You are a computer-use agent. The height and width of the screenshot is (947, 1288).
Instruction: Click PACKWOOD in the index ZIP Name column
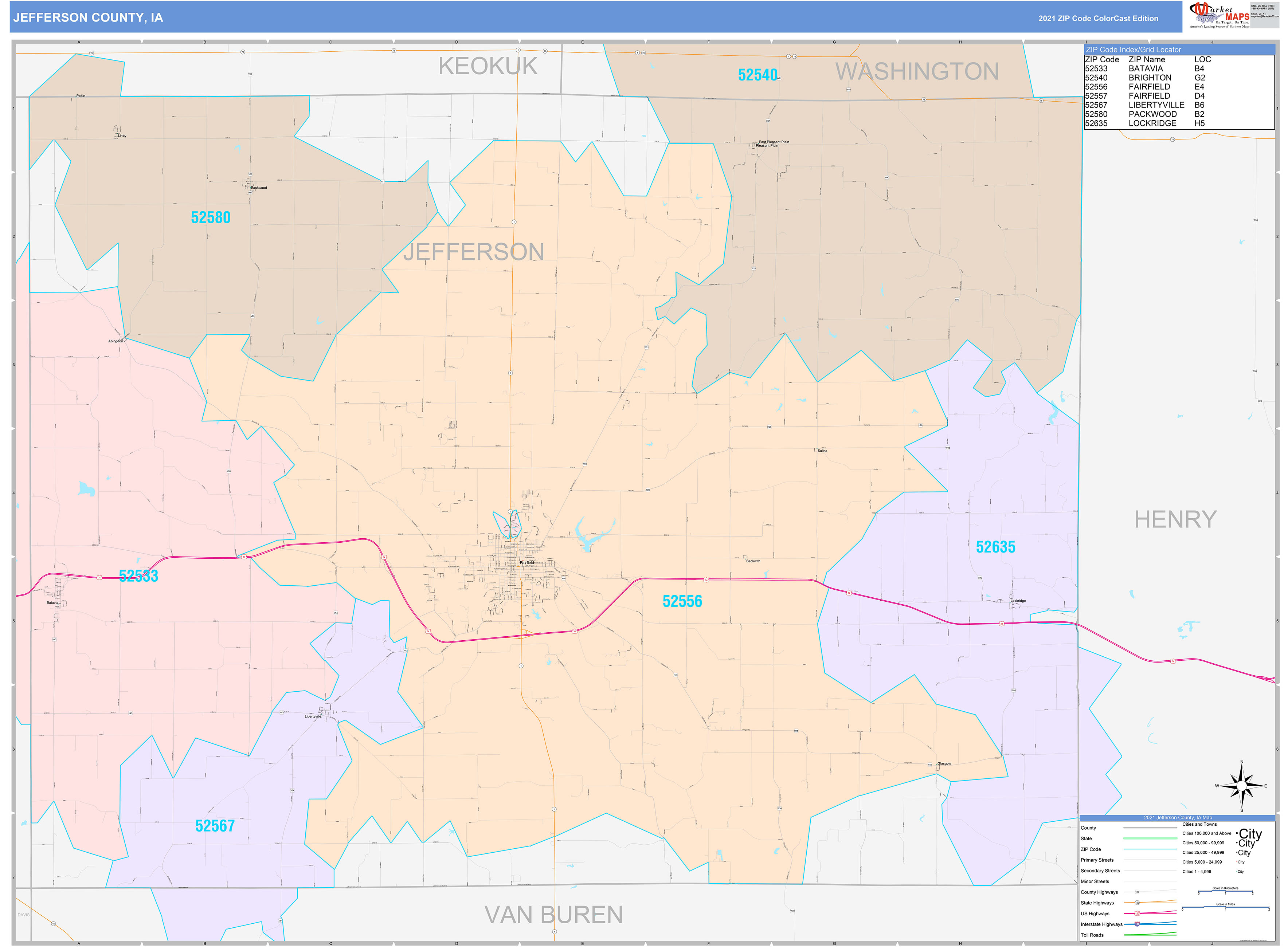click(x=1153, y=114)
